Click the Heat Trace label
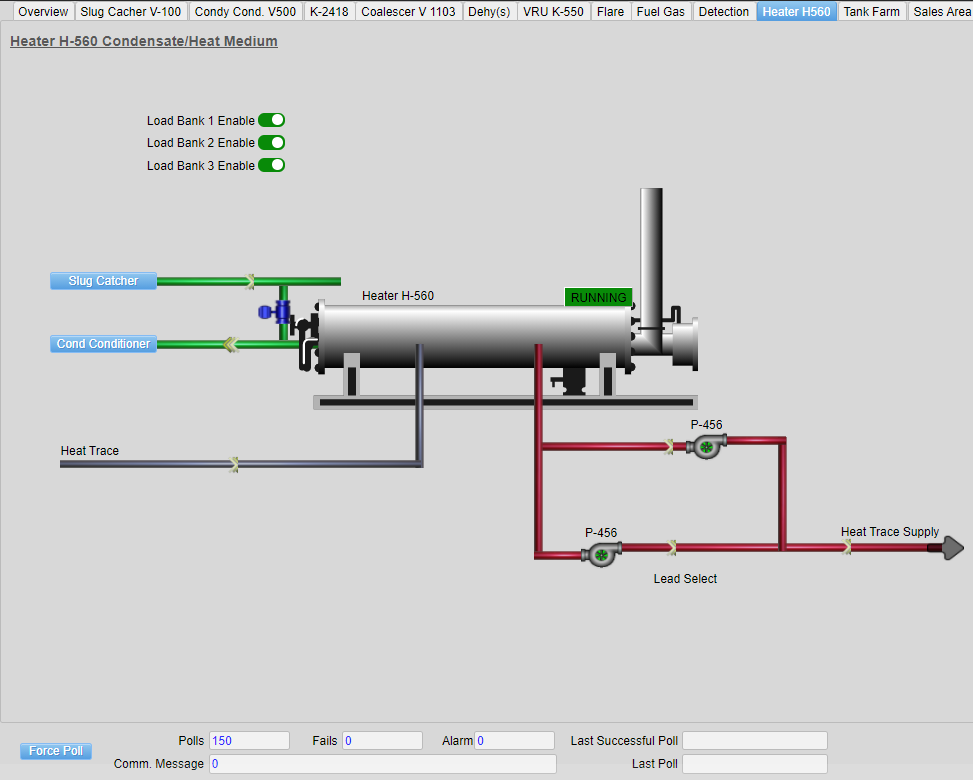This screenshot has height=780, width=973. [90, 451]
